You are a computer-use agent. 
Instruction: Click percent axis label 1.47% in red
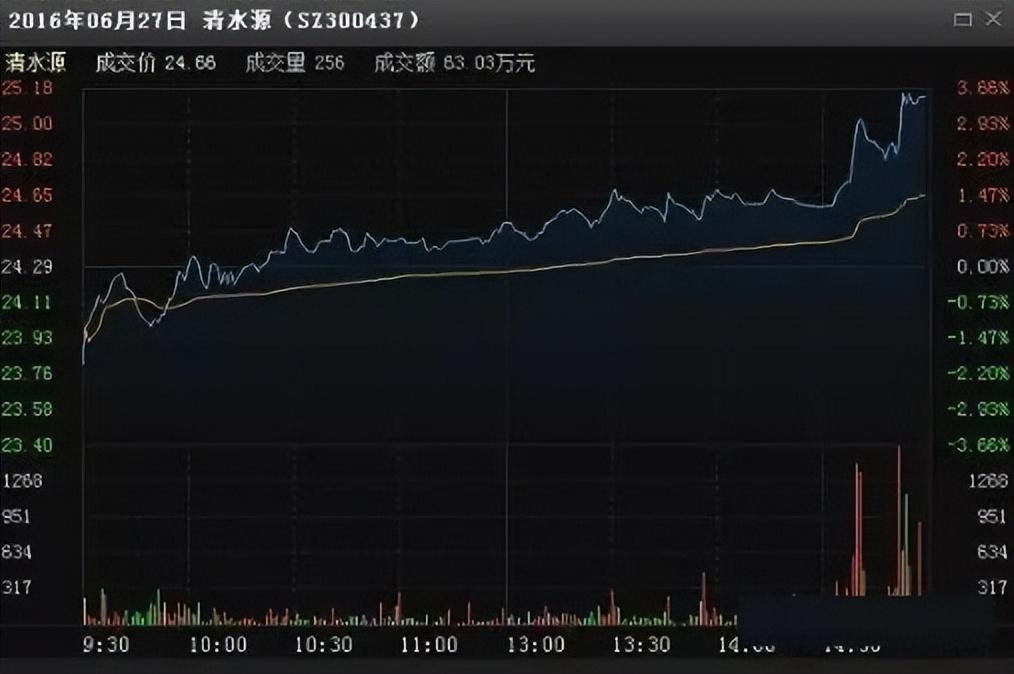pos(983,195)
